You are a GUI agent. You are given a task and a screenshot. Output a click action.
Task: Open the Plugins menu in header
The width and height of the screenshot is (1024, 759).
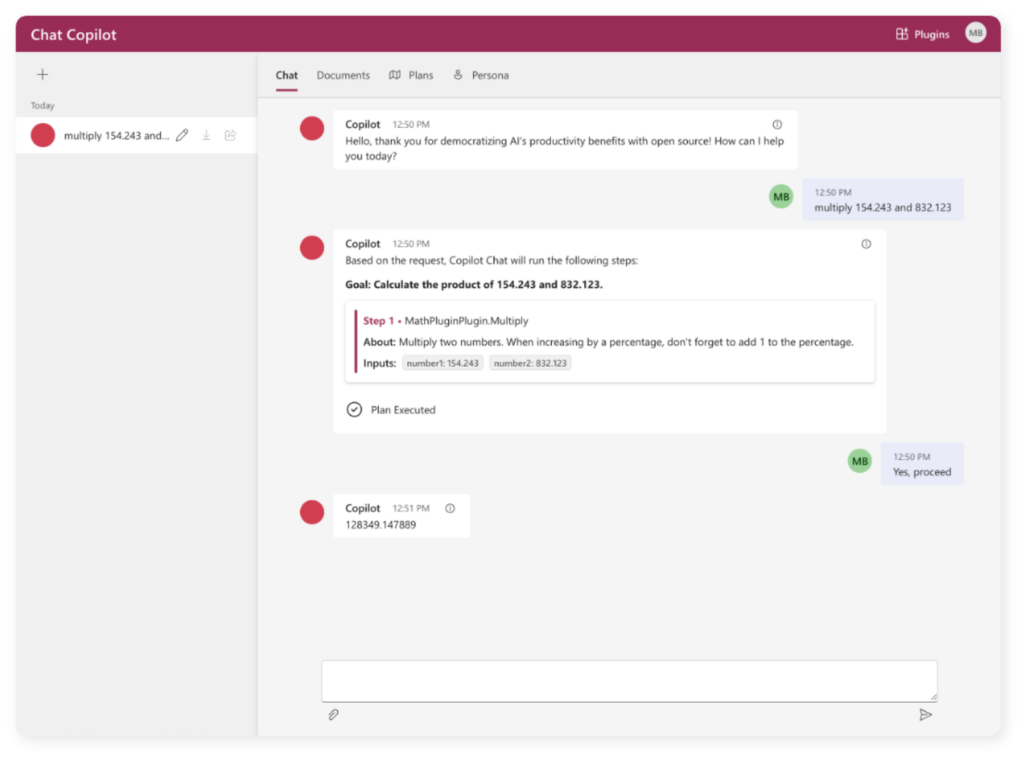point(922,34)
